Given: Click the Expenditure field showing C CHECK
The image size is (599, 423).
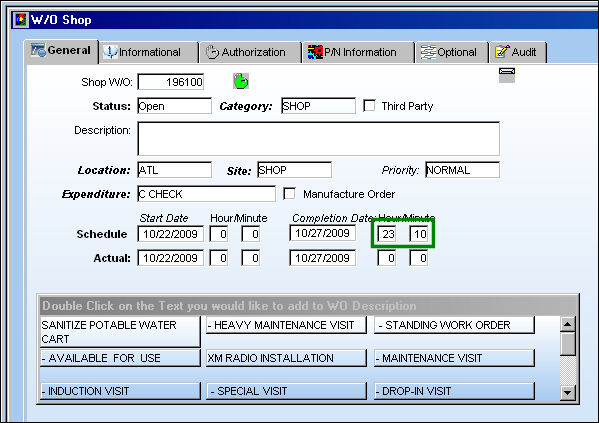Looking at the screenshot, I should 207,194.
